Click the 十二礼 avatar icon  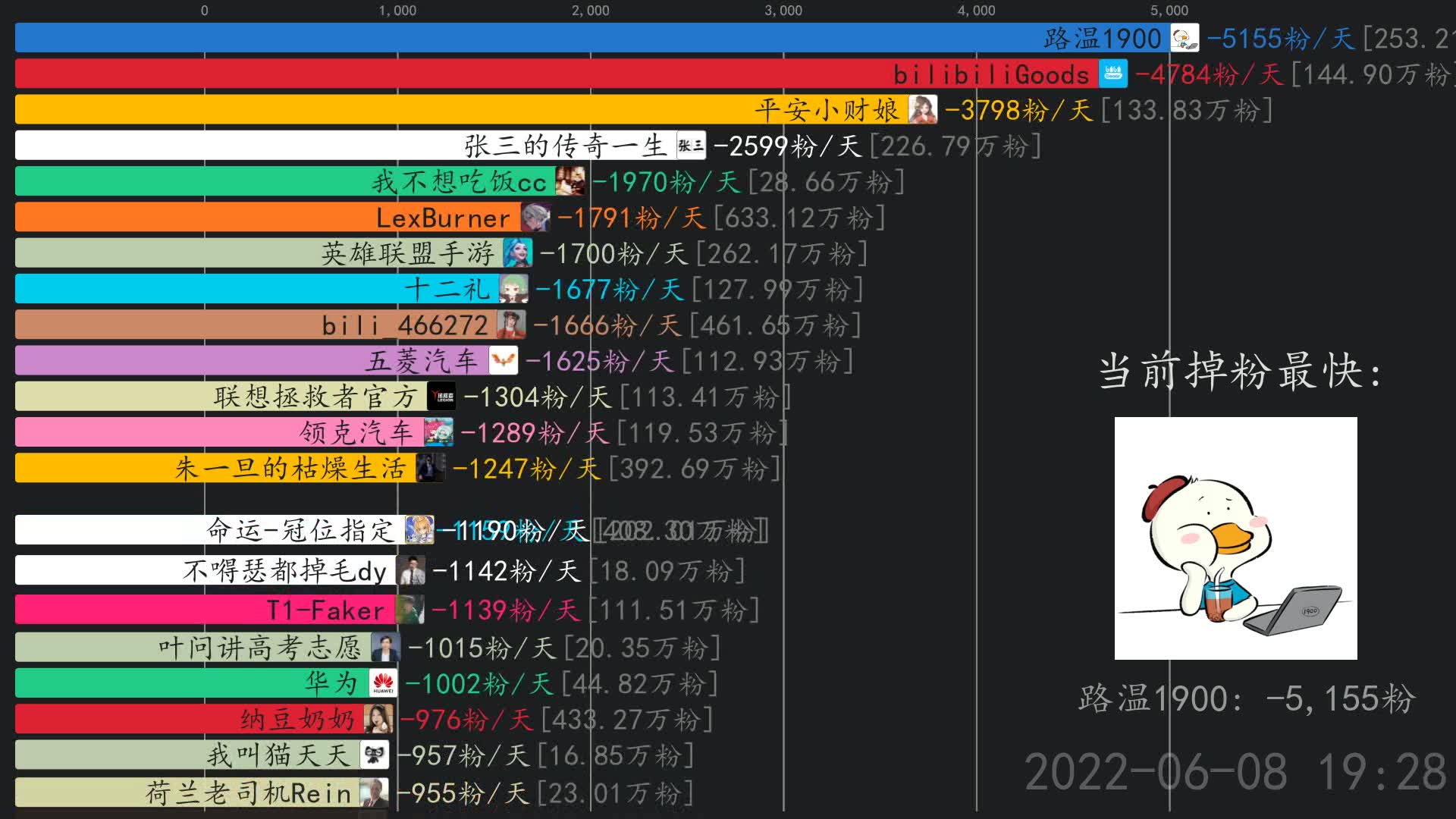[x=513, y=289]
